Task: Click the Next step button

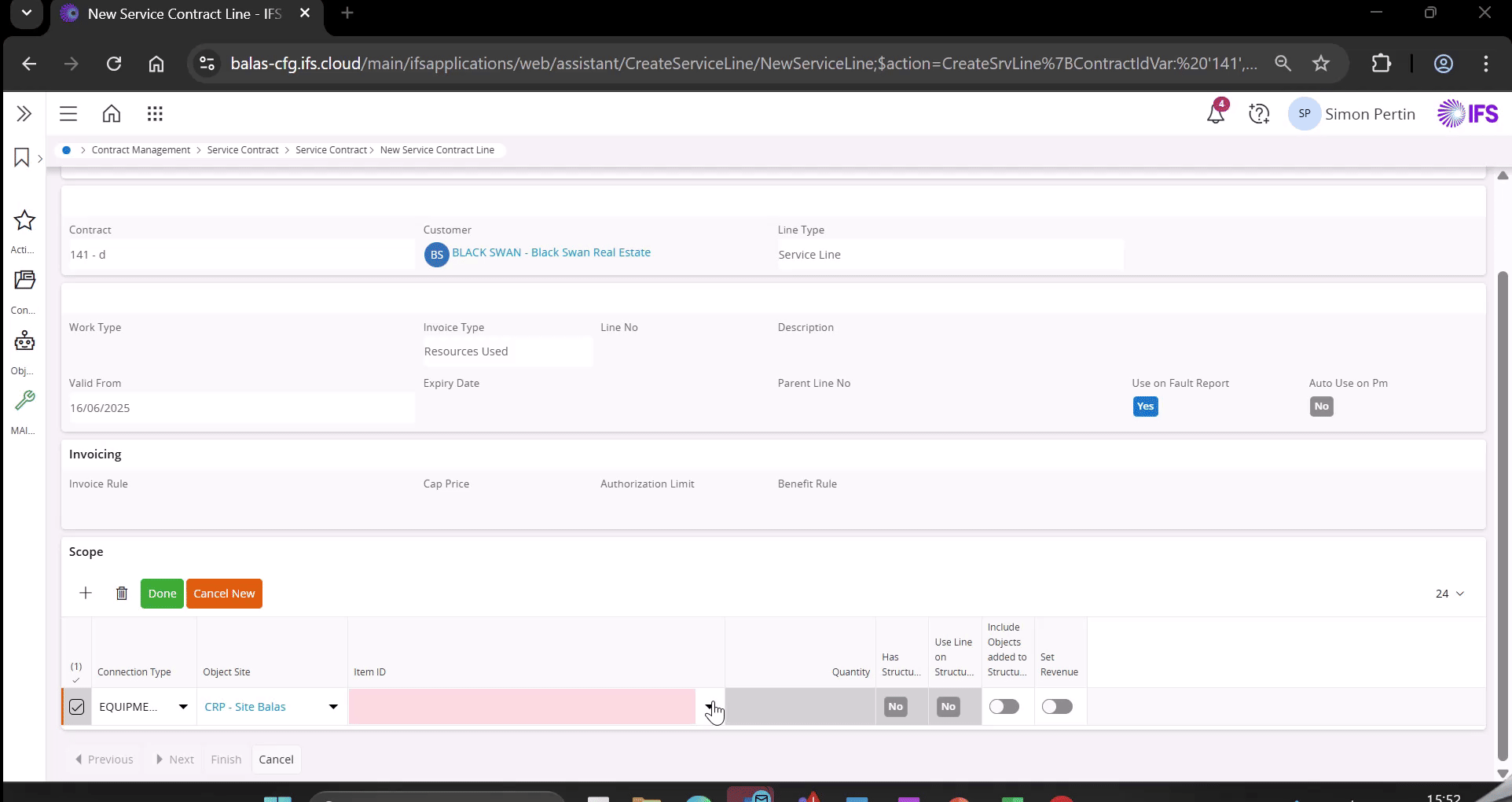Action: tap(174, 760)
